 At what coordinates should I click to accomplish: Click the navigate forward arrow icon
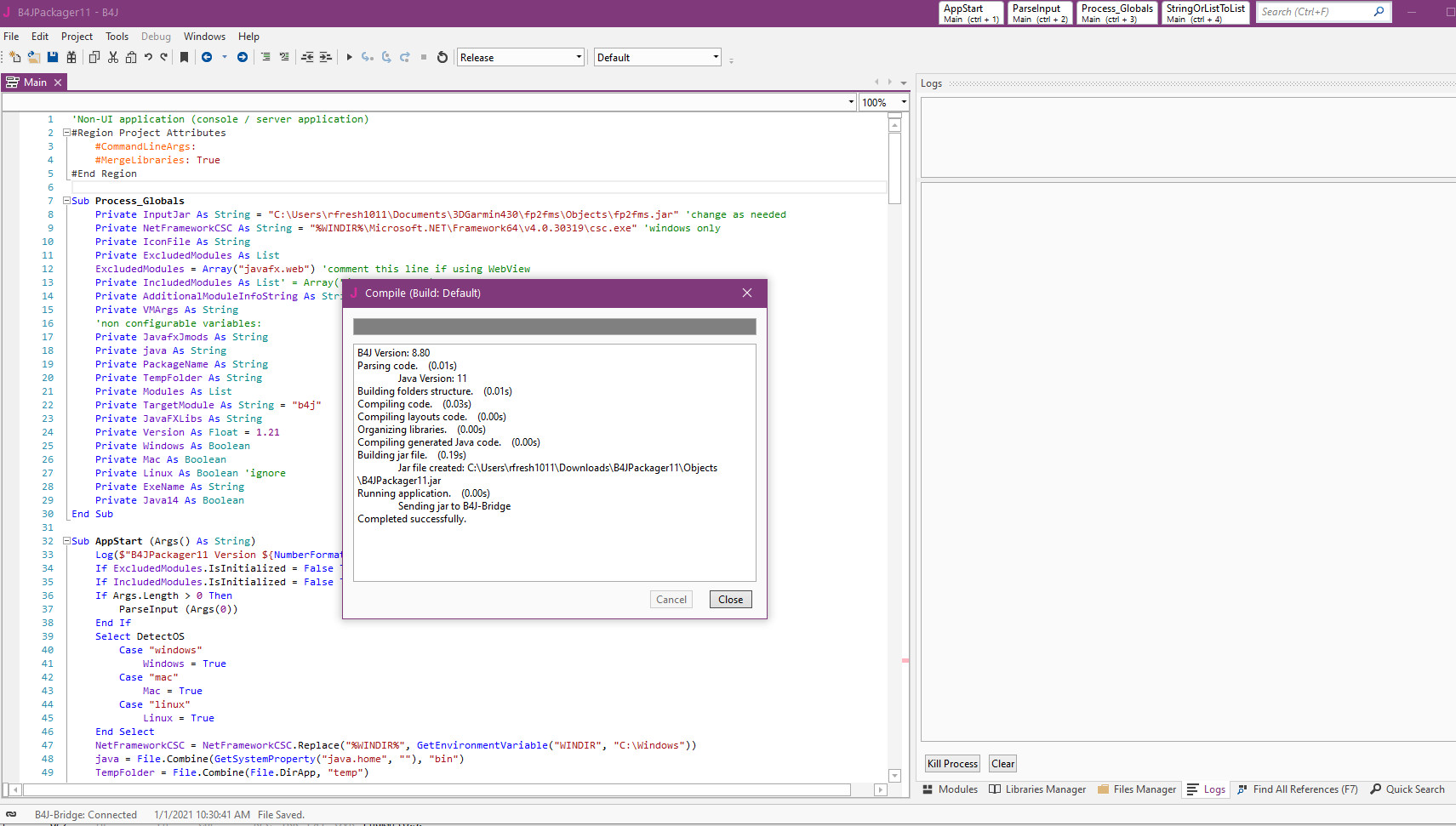click(x=243, y=57)
